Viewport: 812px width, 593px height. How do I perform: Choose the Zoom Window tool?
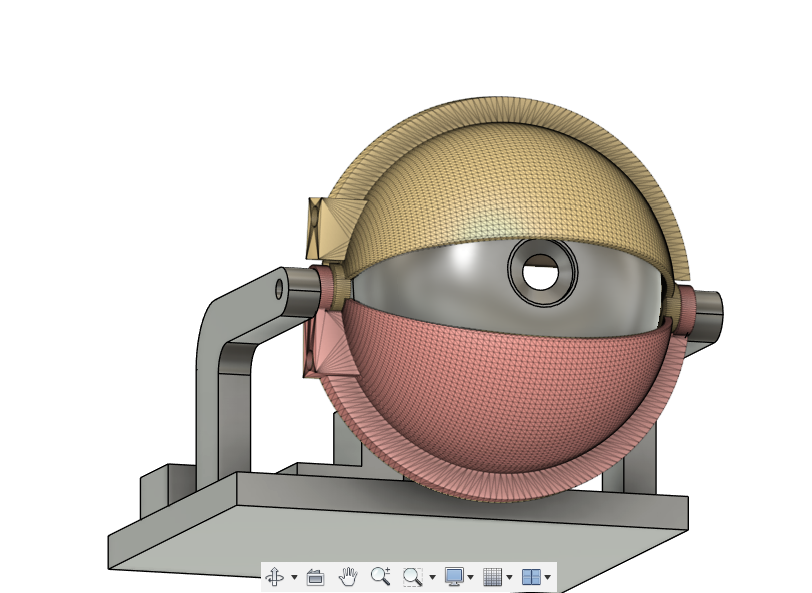click(413, 576)
